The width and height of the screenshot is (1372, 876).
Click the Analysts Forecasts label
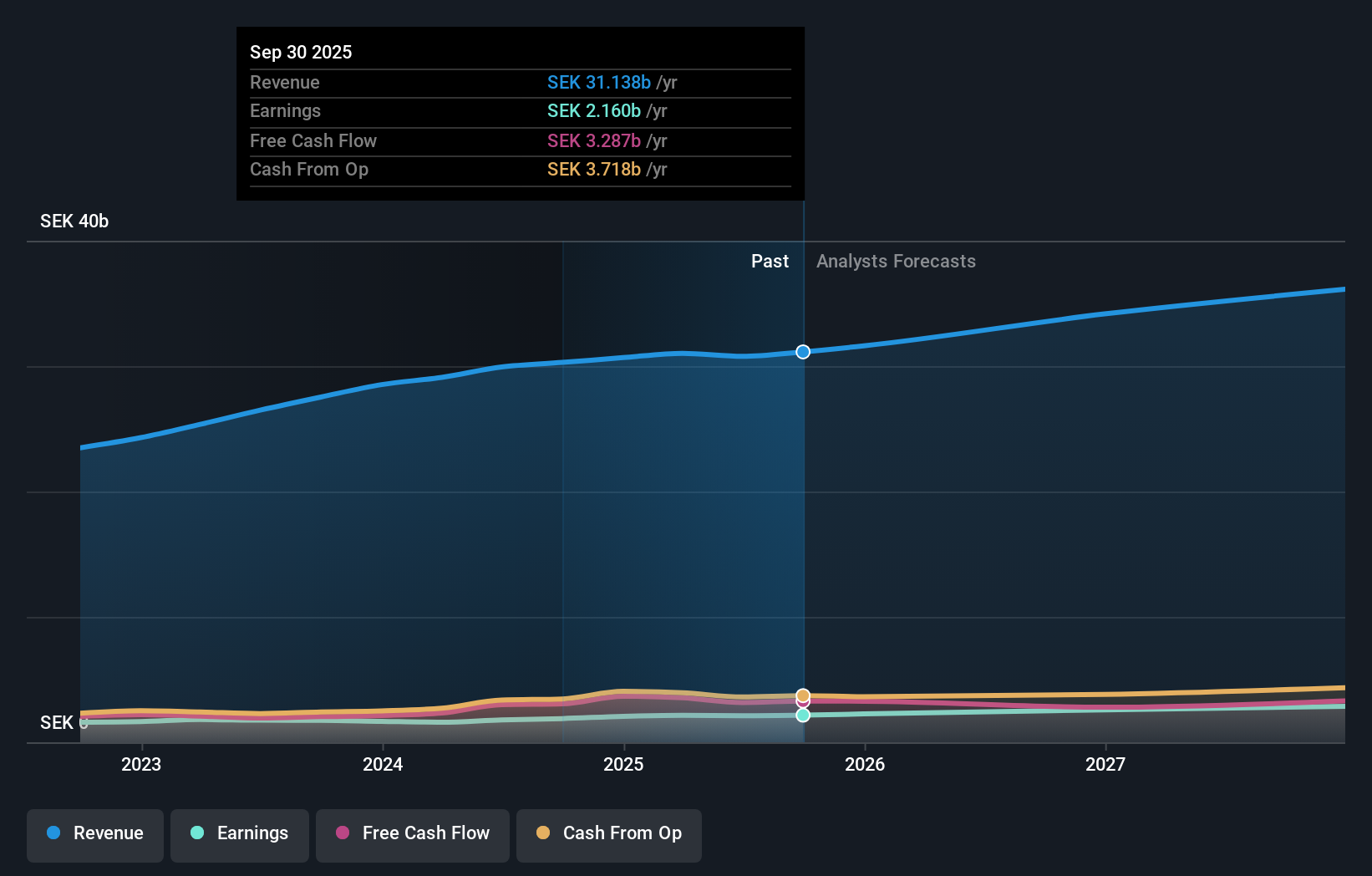click(x=896, y=261)
